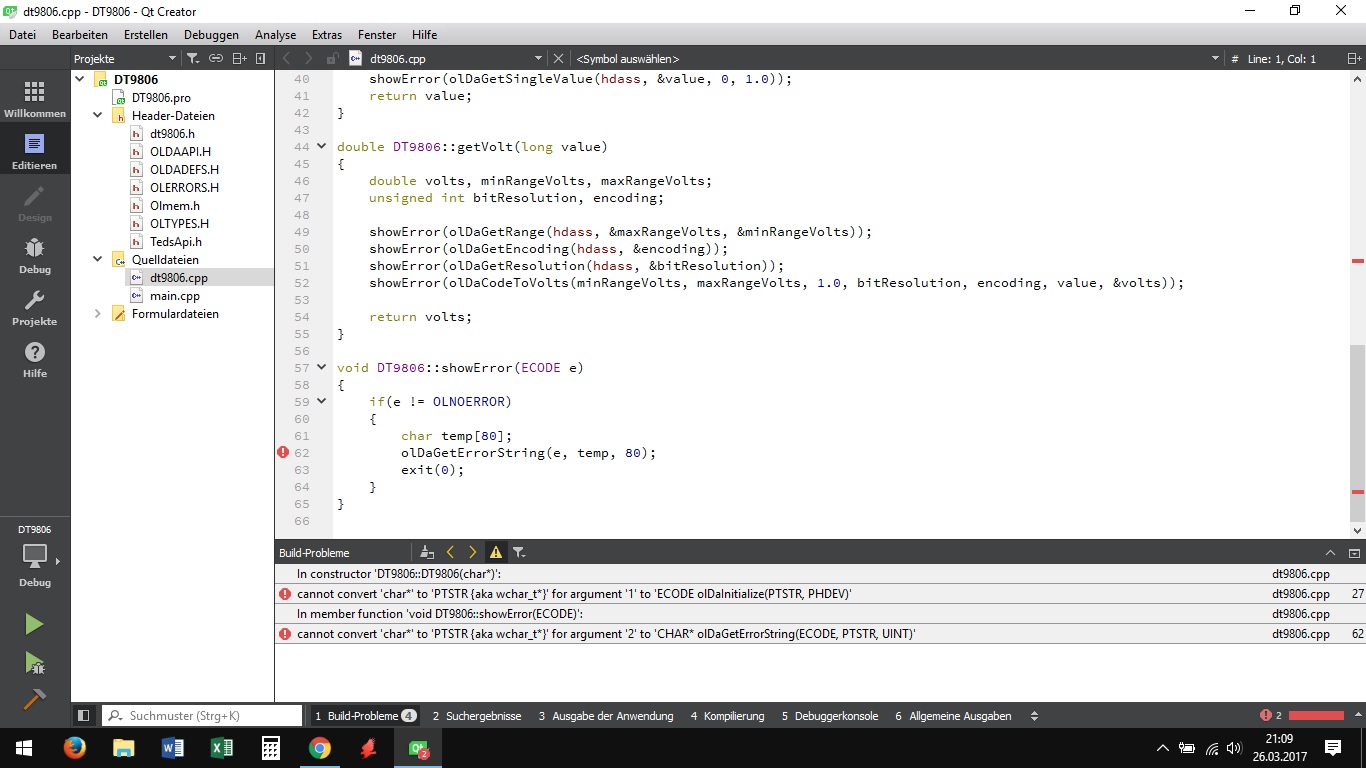Clear the Build-Probleme list
The height and width of the screenshot is (768, 1366).
pyautogui.click(x=427, y=552)
